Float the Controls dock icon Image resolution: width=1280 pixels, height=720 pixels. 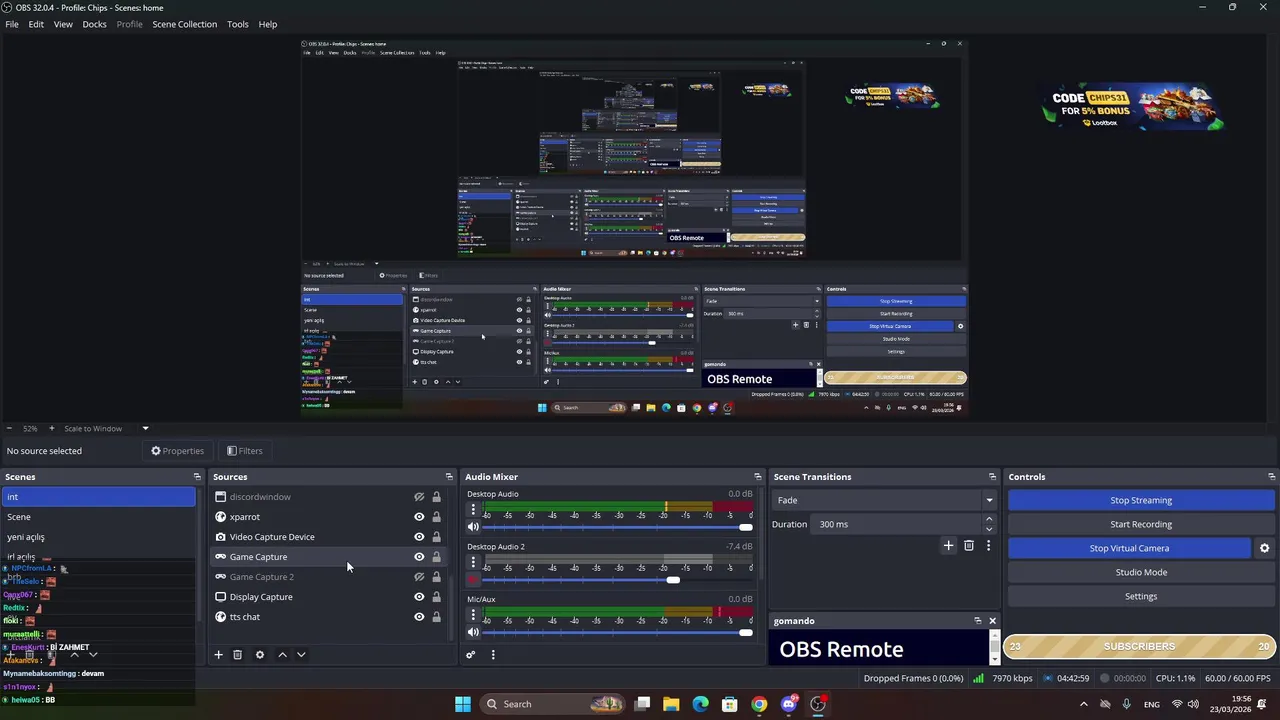coord(1271,477)
